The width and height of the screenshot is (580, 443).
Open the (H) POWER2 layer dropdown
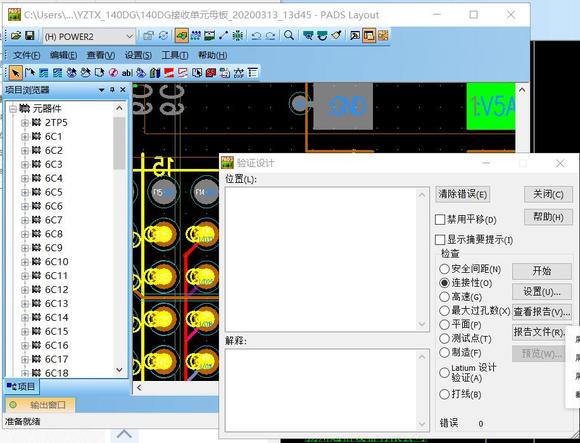(89, 36)
